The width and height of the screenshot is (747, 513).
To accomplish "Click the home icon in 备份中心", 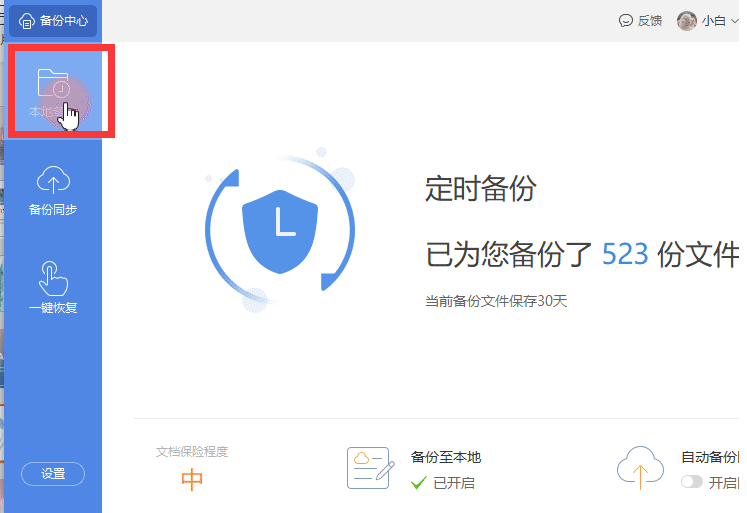I will 27,20.
